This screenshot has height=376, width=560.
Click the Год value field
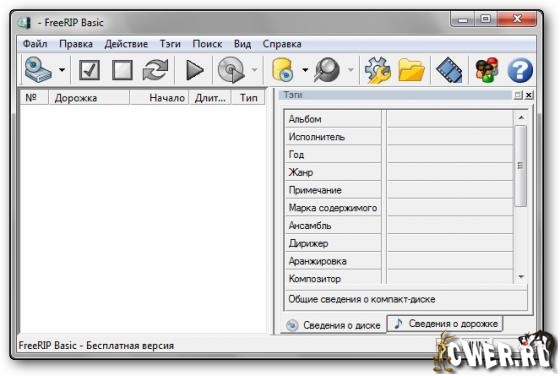click(x=450, y=155)
